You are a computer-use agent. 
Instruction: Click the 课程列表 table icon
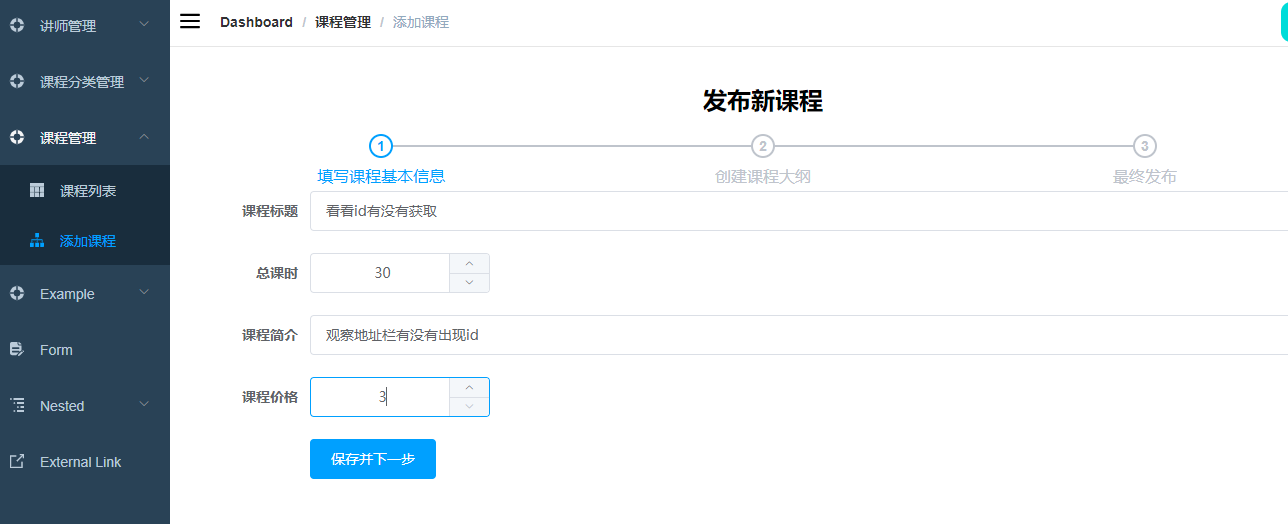click(x=37, y=190)
